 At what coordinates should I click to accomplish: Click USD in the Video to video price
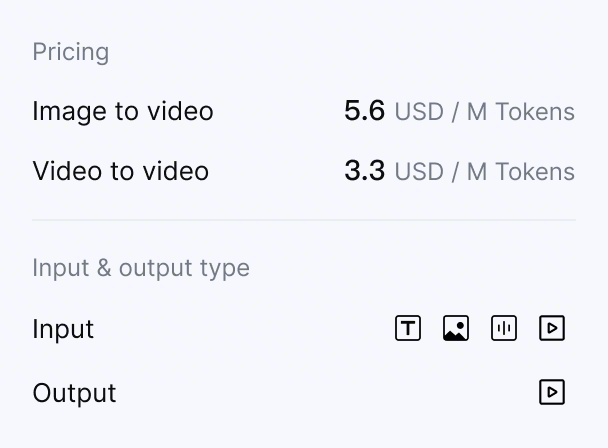(419, 172)
